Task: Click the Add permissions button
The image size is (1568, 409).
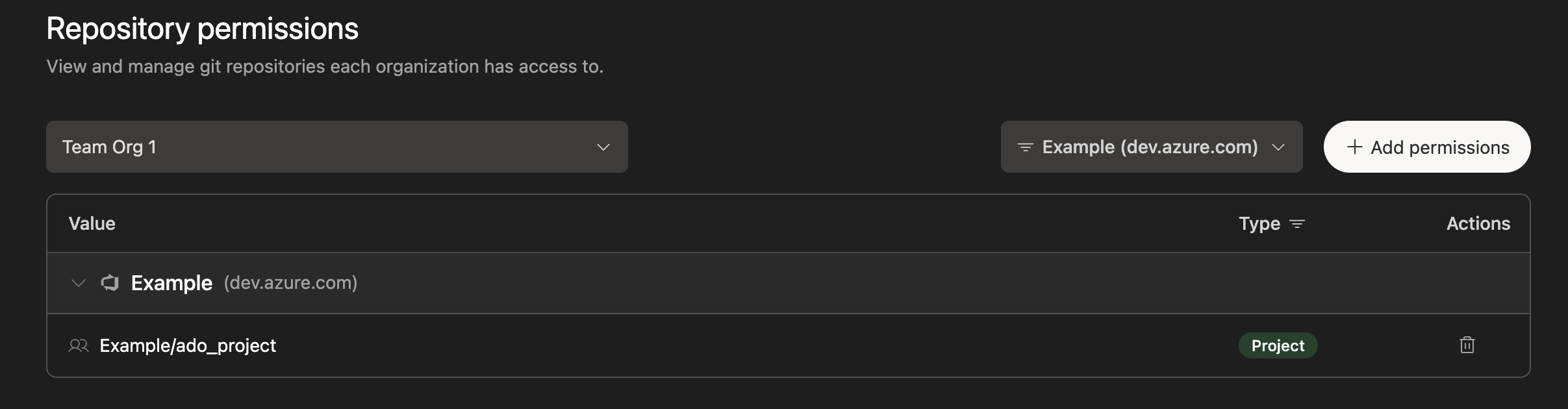Action: pyautogui.click(x=1426, y=147)
